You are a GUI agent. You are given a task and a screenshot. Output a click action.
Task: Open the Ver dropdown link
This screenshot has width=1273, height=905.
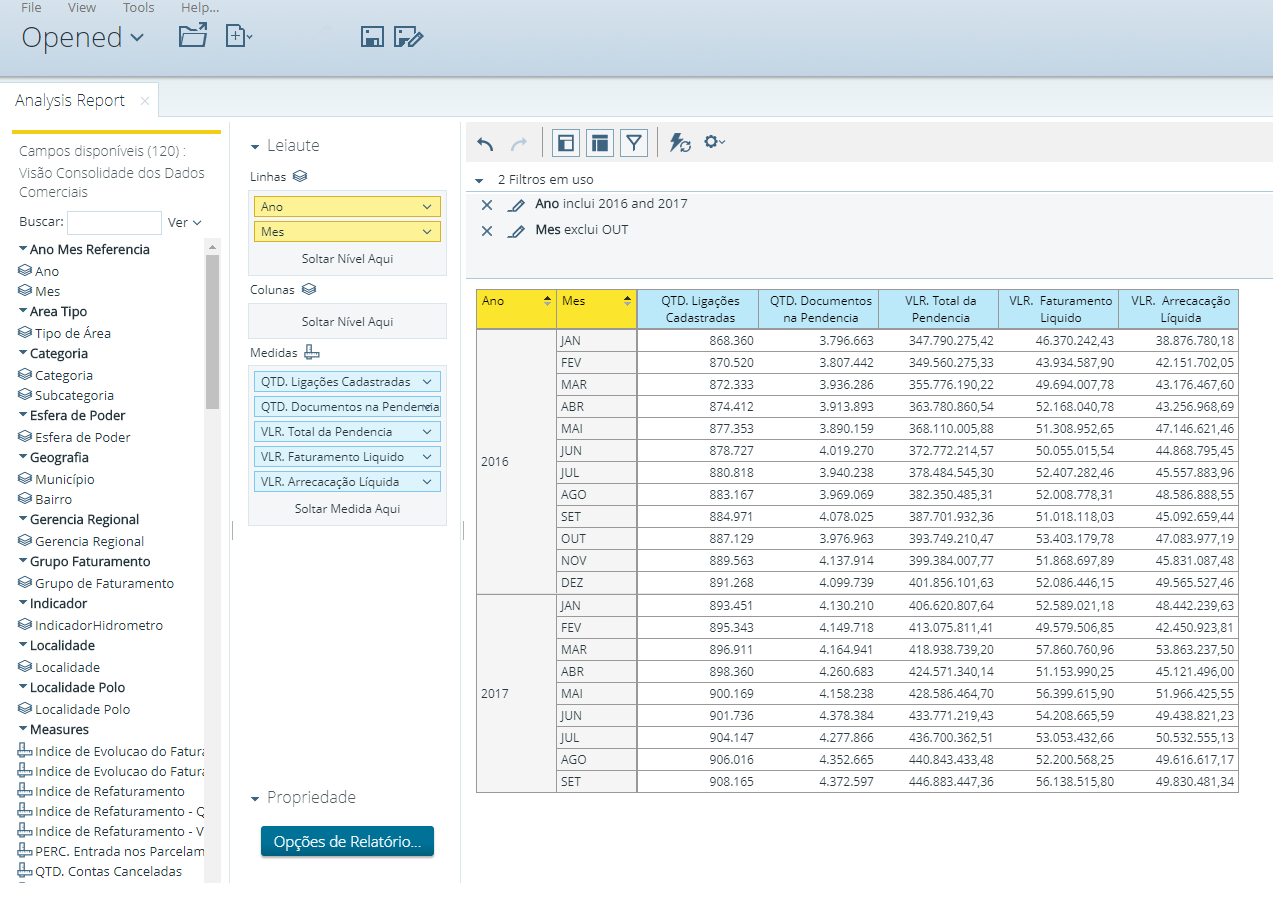tap(184, 223)
